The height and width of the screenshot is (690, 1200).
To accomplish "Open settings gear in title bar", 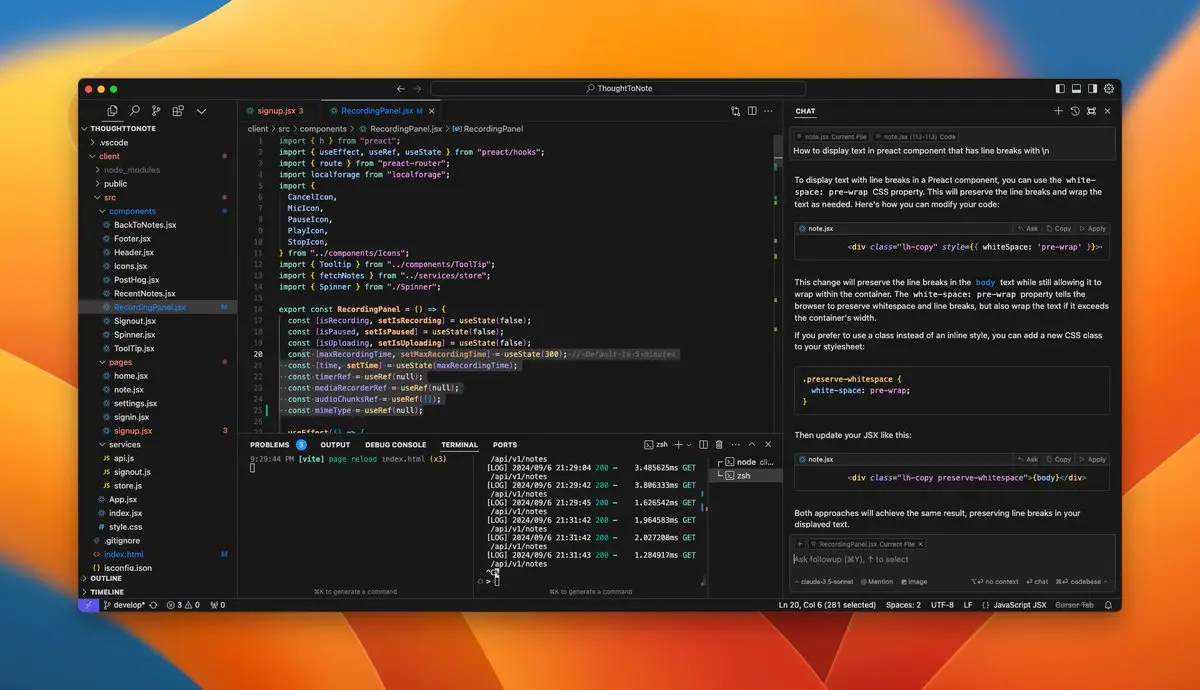I will [x=1108, y=88].
